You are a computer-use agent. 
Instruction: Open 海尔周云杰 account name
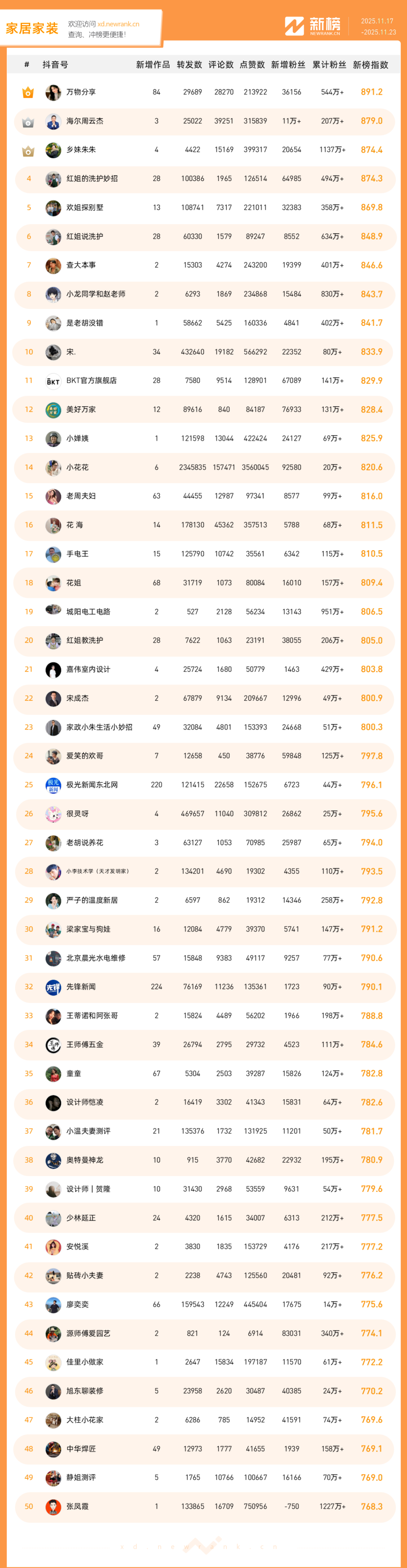pyautogui.click(x=84, y=121)
